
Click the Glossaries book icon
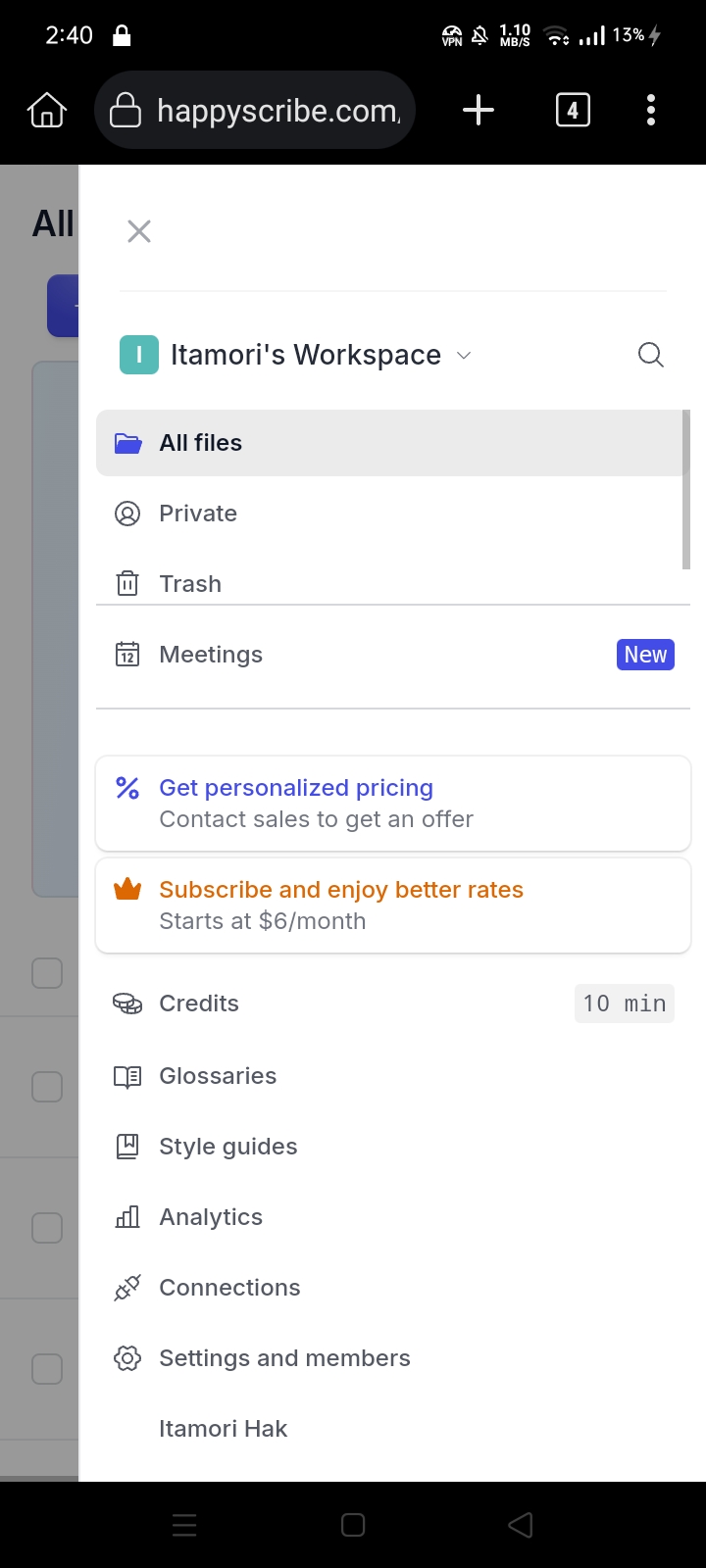(x=127, y=1076)
